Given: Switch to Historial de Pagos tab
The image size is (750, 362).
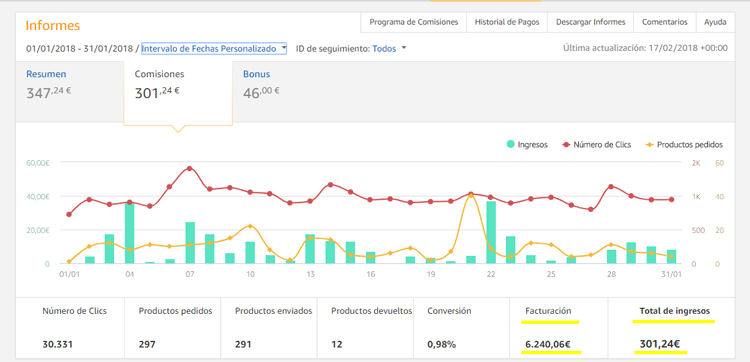Looking at the screenshot, I should click(x=507, y=22).
